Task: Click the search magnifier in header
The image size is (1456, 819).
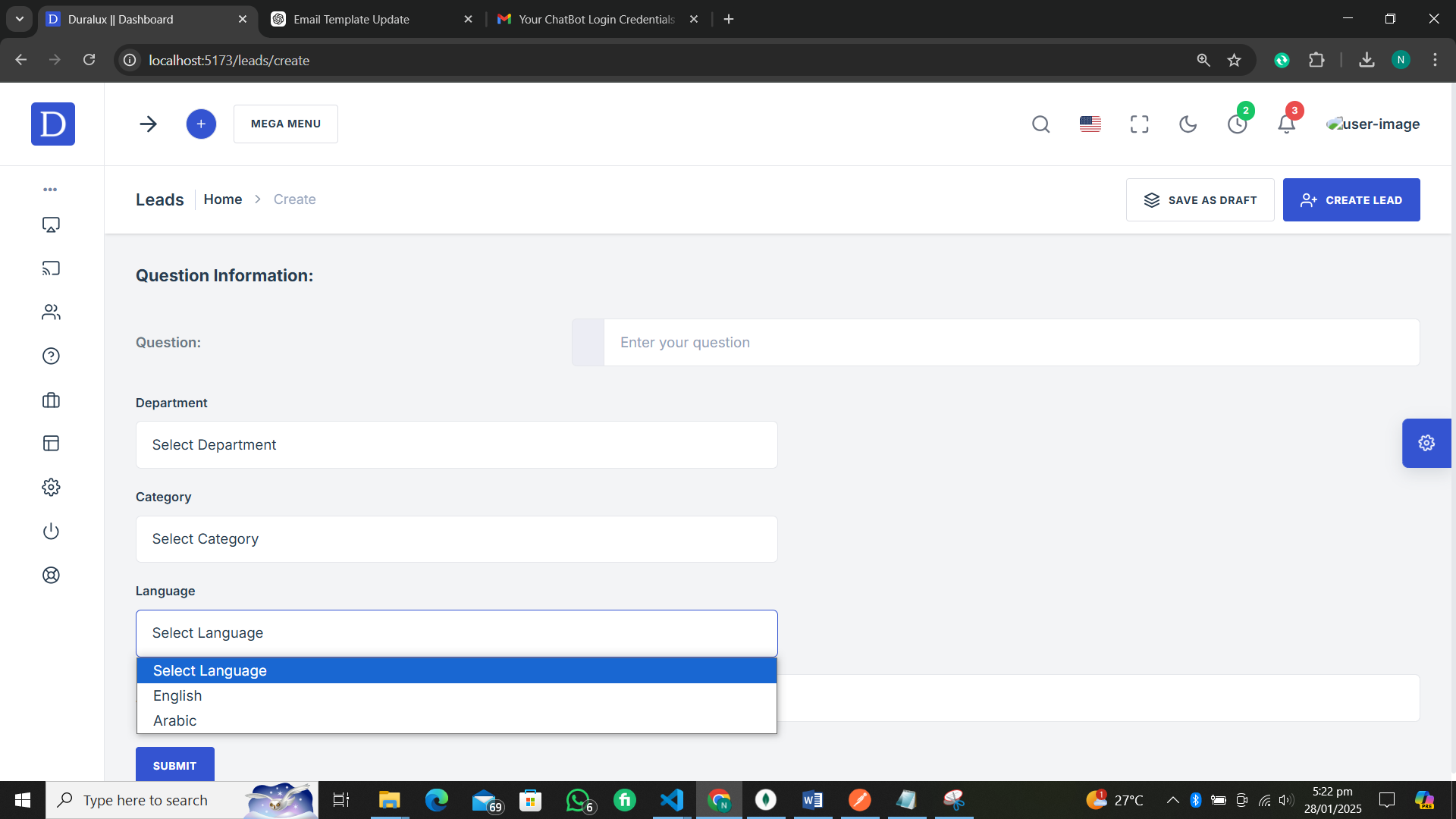Action: tap(1040, 124)
